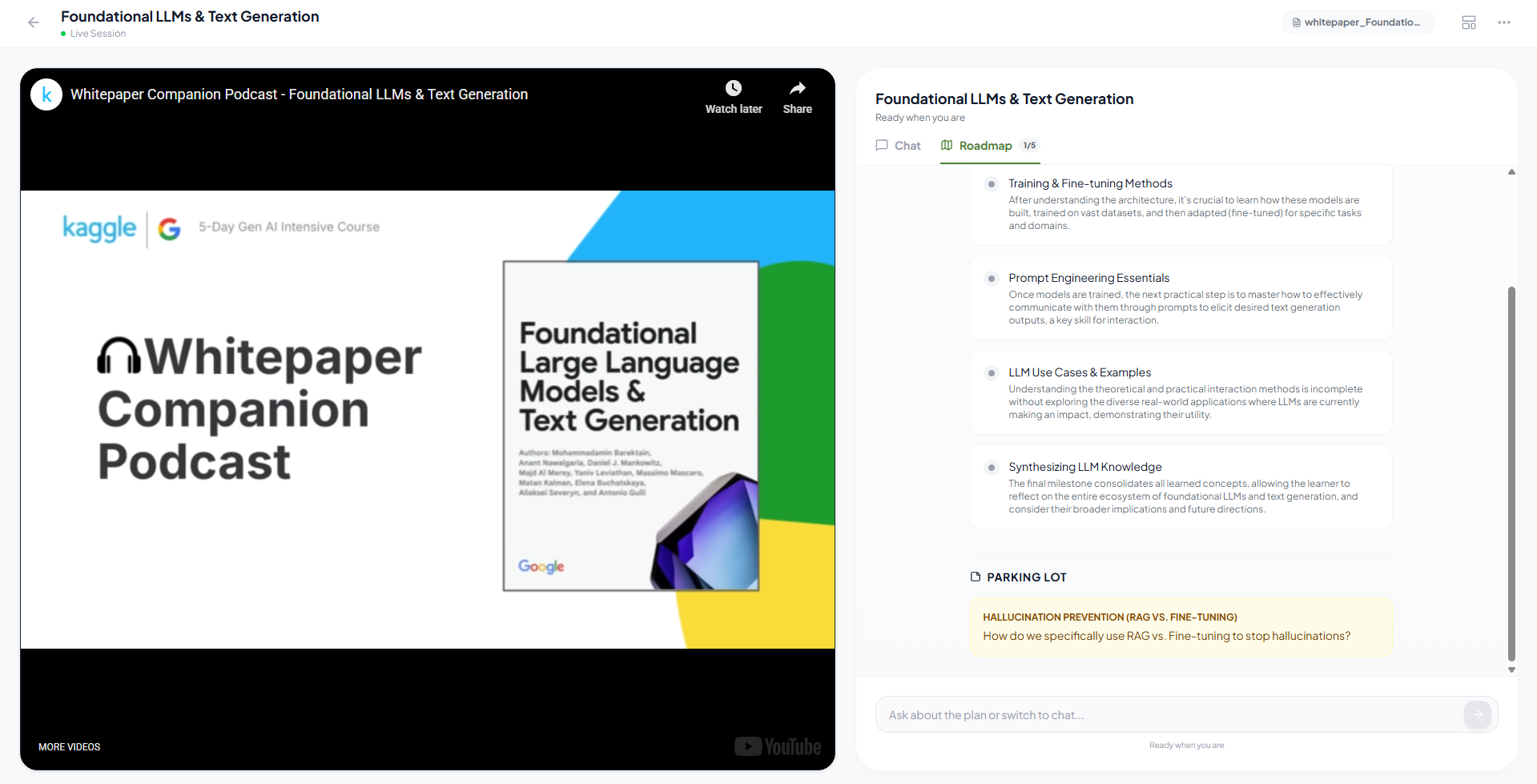Open Prompt Engineering Essentials milestone

pyautogui.click(x=1181, y=298)
